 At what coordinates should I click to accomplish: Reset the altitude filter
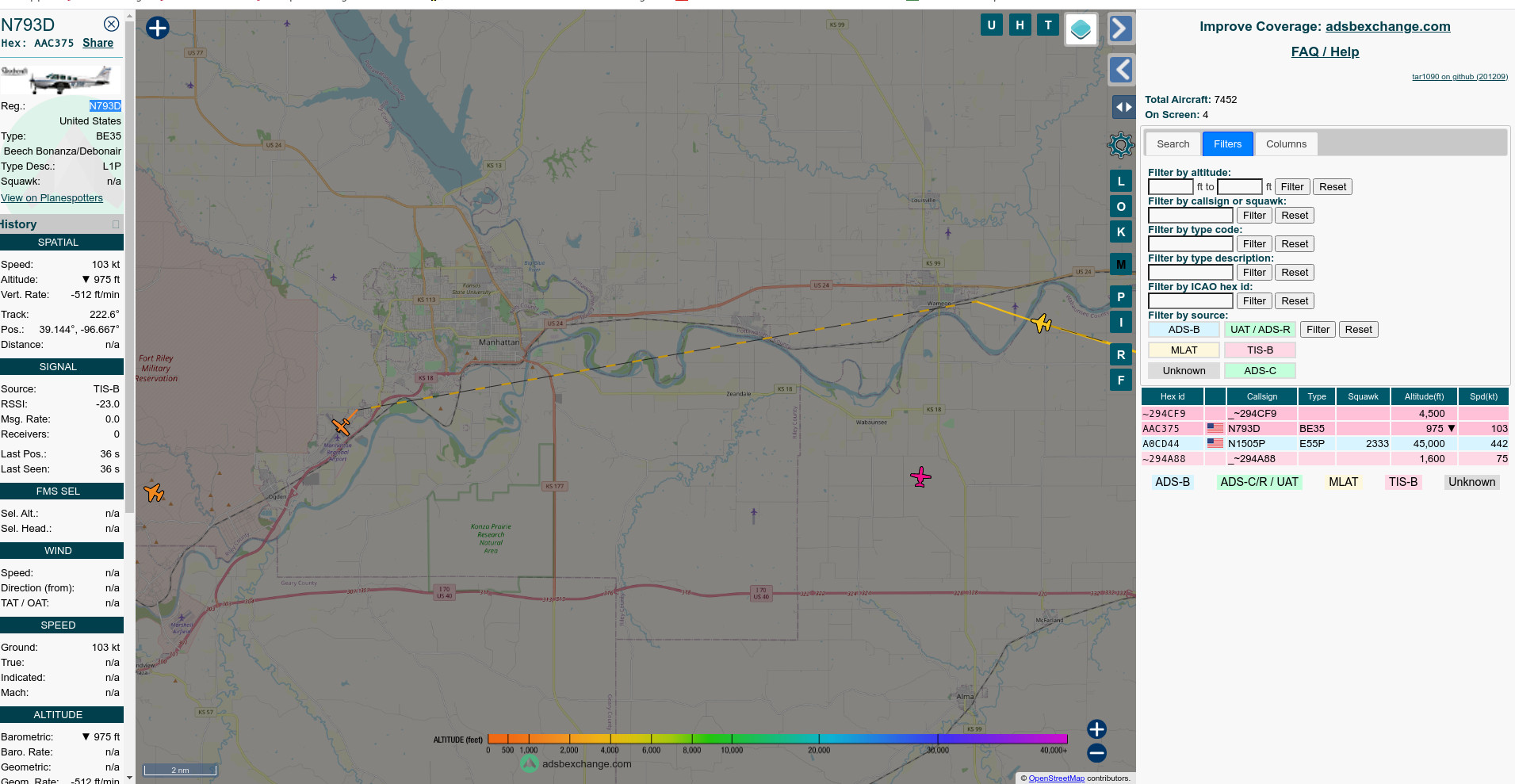[x=1333, y=187]
